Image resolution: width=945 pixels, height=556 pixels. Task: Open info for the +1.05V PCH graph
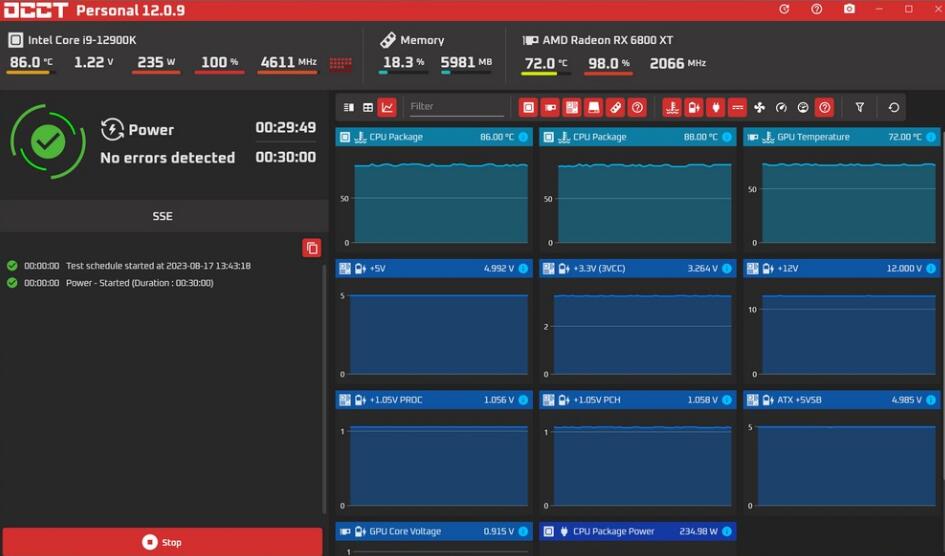[x=727, y=399]
